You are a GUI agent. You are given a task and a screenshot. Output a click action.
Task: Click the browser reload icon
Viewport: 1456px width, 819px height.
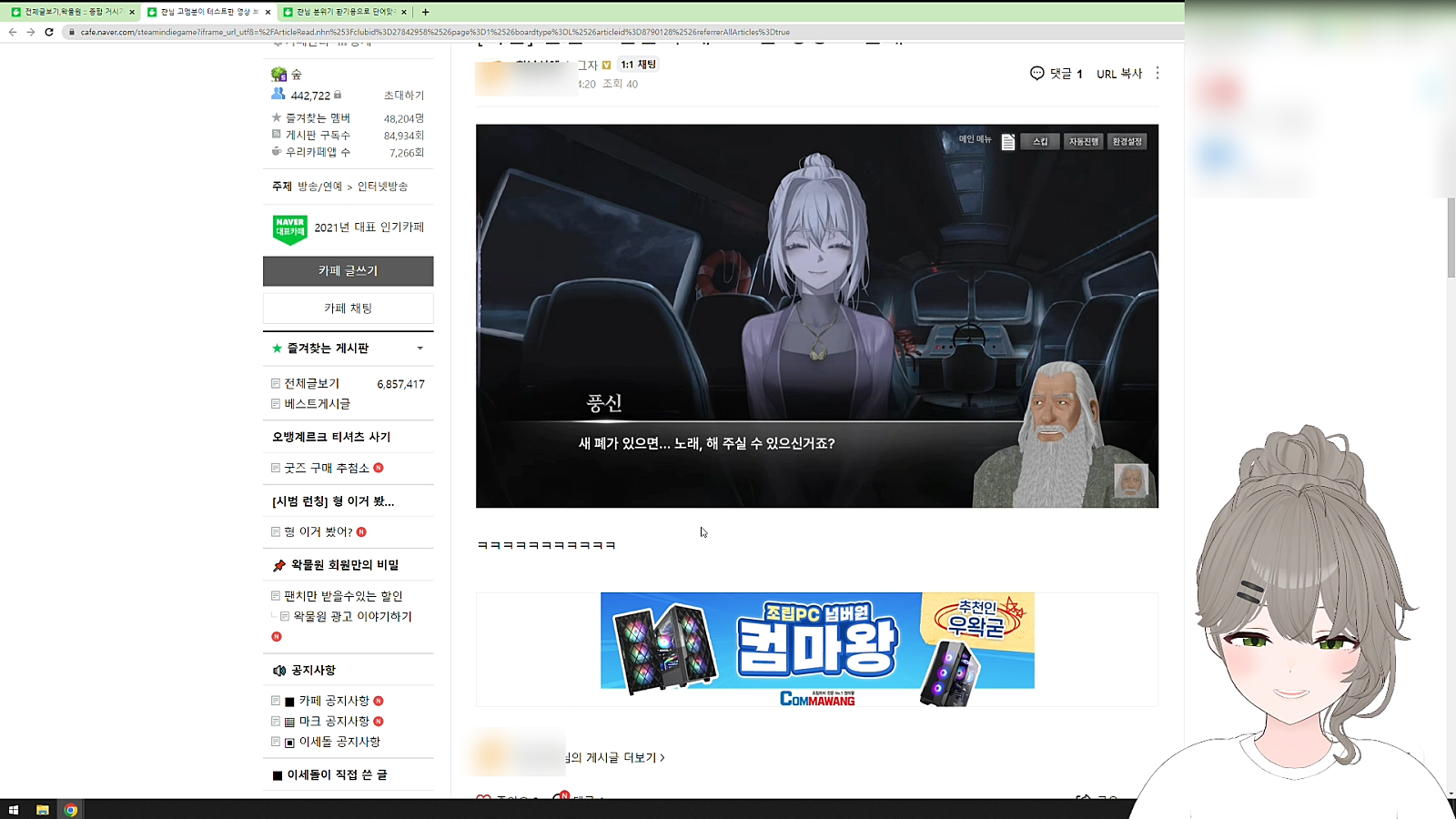point(49,32)
